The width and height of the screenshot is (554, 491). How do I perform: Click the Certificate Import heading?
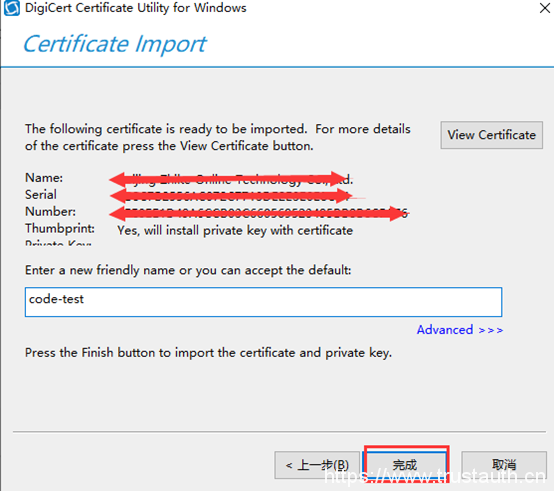[114, 44]
